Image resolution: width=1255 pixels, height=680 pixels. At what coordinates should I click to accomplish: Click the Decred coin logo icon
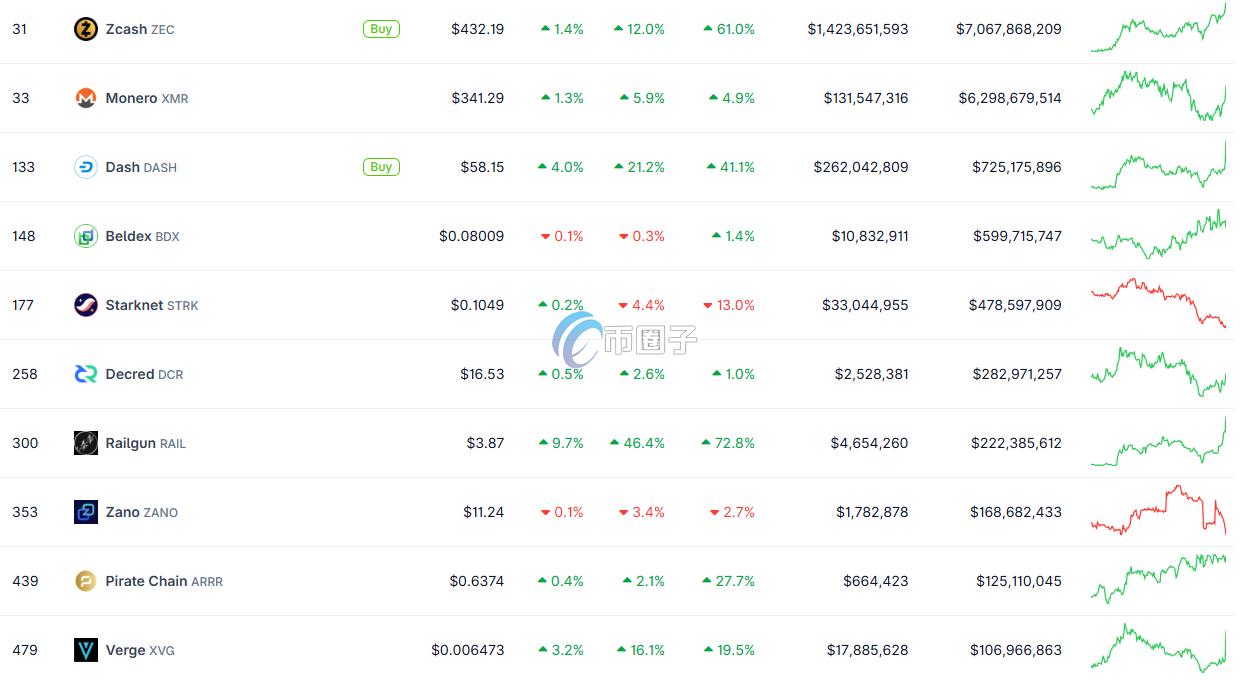[x=86, y=374]
